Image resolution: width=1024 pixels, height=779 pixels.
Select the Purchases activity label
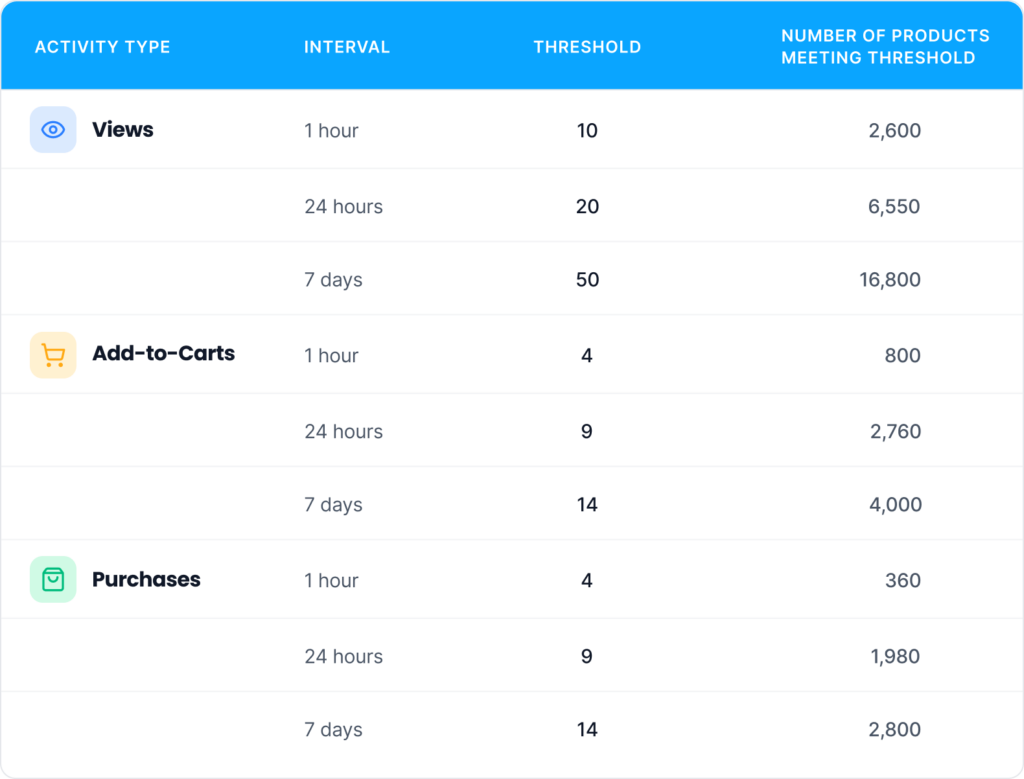pyautogui.click(x=146, y=580)
